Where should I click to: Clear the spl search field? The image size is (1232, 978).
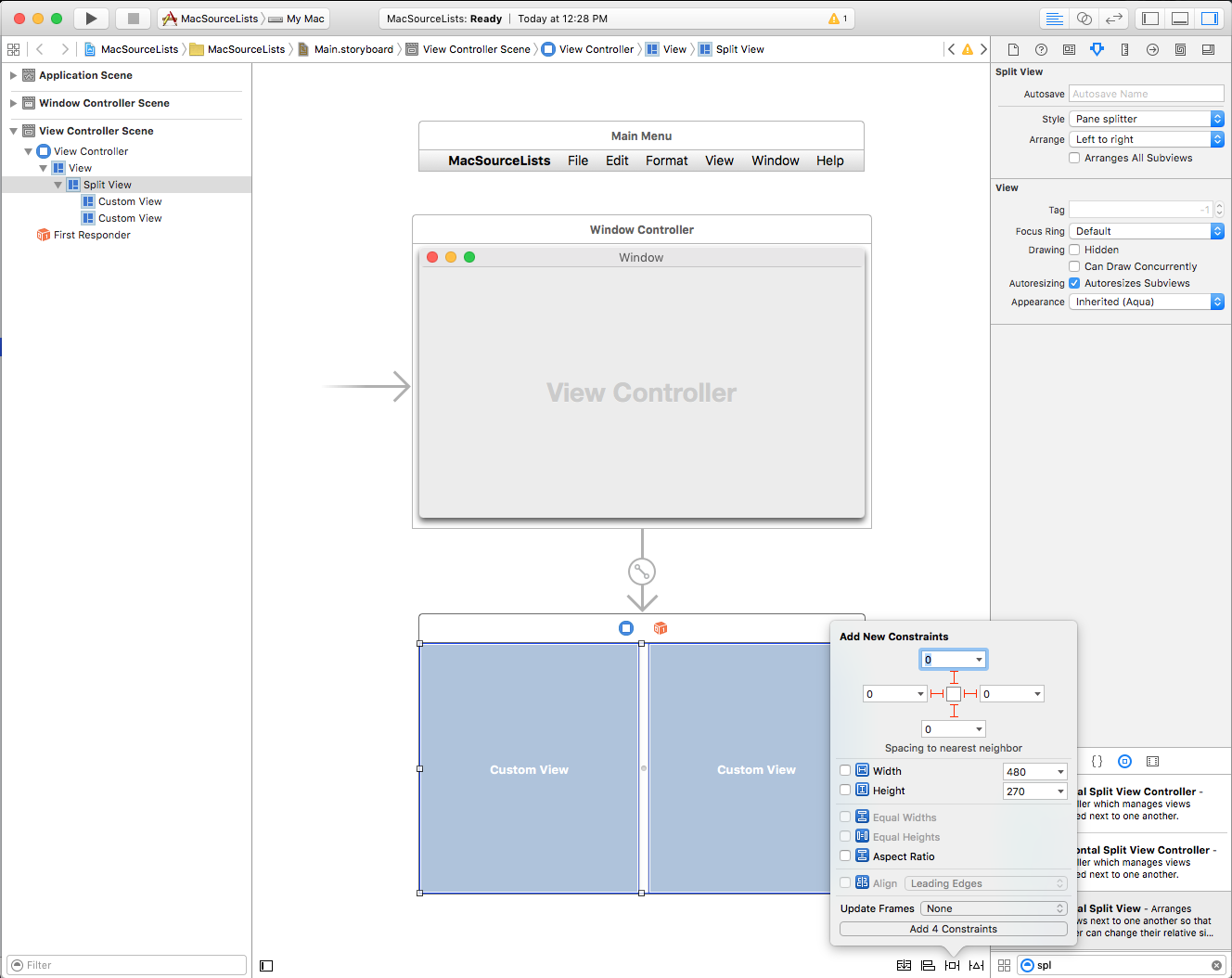click(1216, 965)
